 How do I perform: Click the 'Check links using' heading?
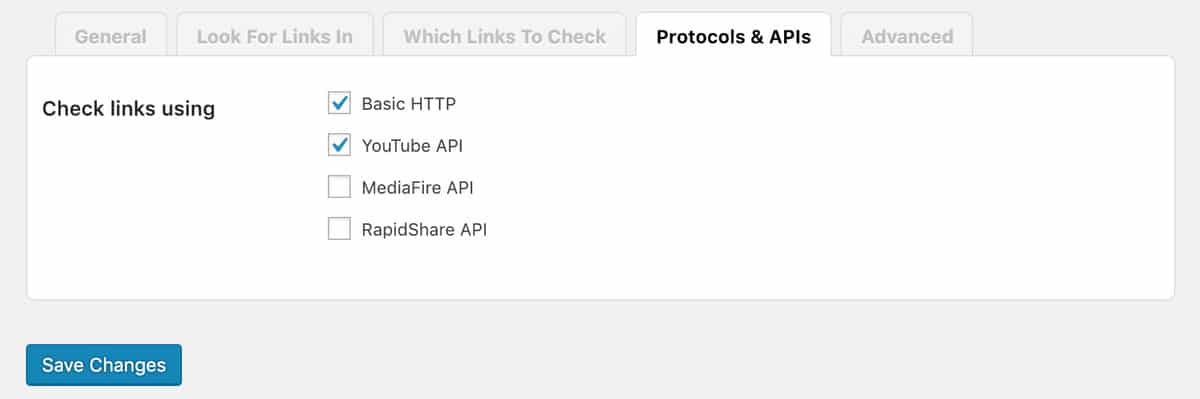[x=128, y=108]
